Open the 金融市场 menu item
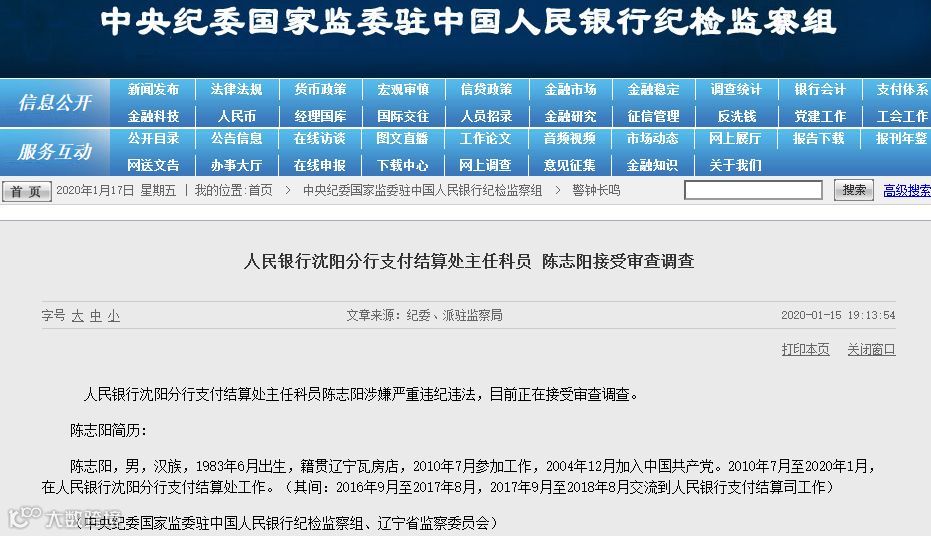 [x=571, y=90]
